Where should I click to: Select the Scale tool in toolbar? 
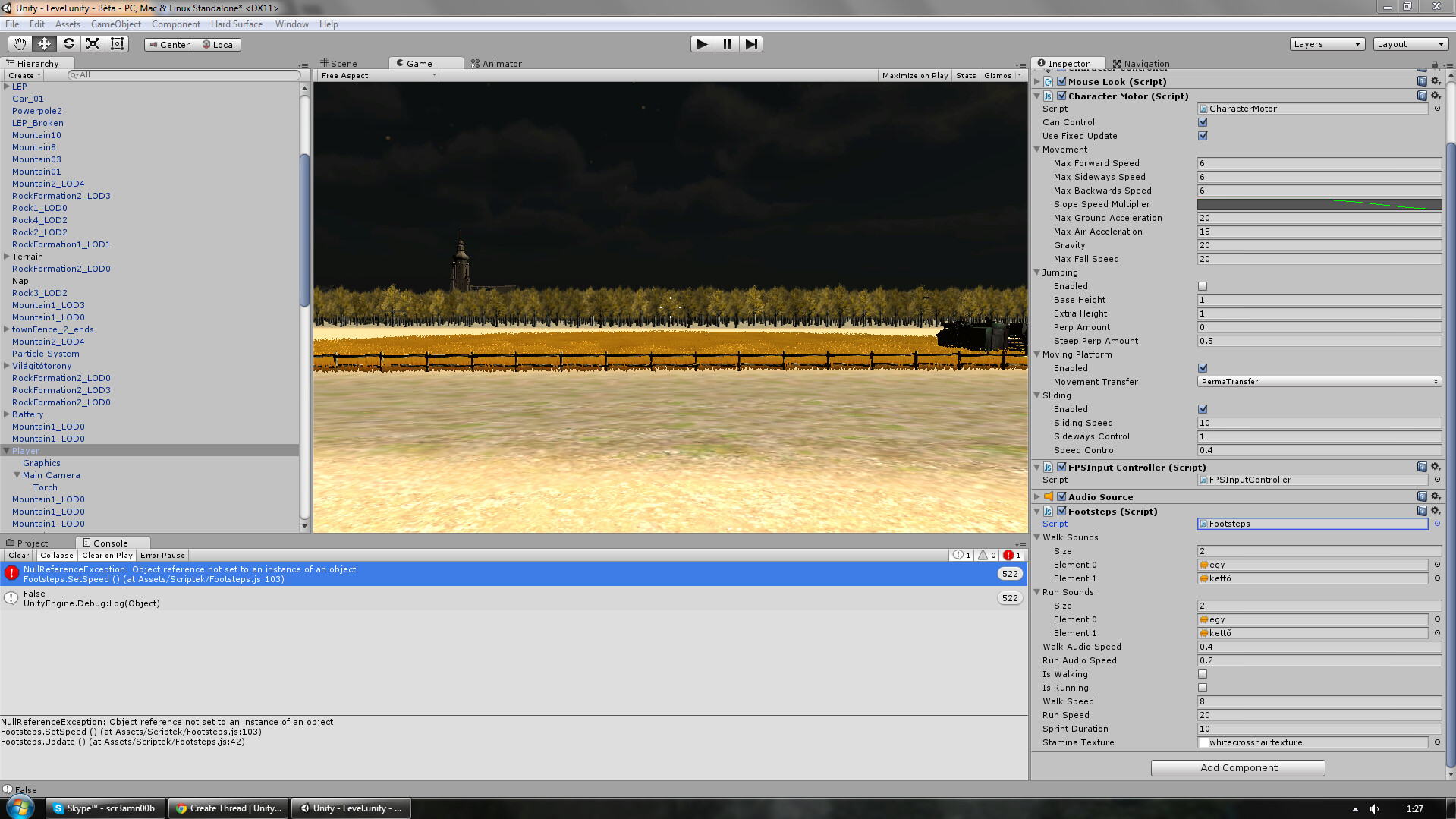[93, 44]
